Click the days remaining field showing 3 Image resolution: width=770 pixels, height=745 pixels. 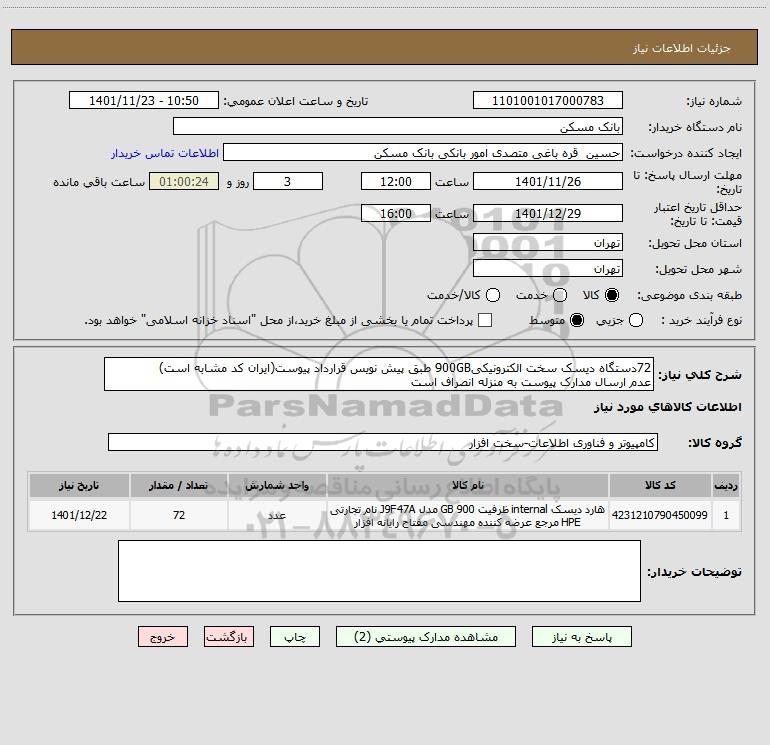[288, 181]
